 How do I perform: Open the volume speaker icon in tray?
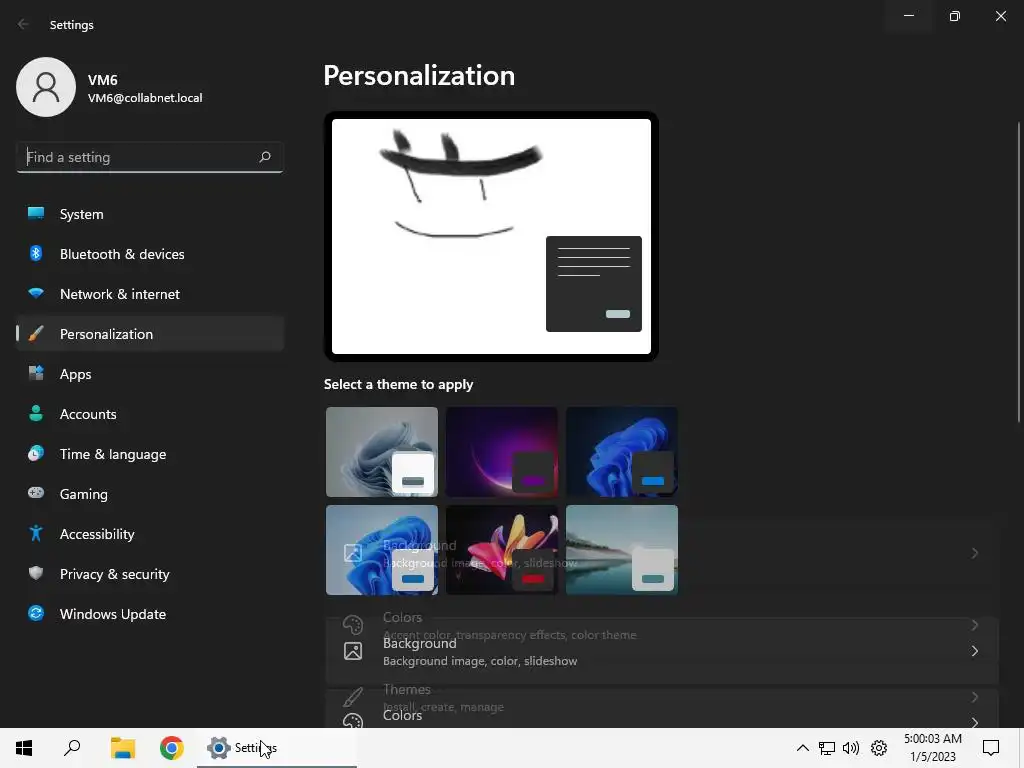(x=851, y=748)
